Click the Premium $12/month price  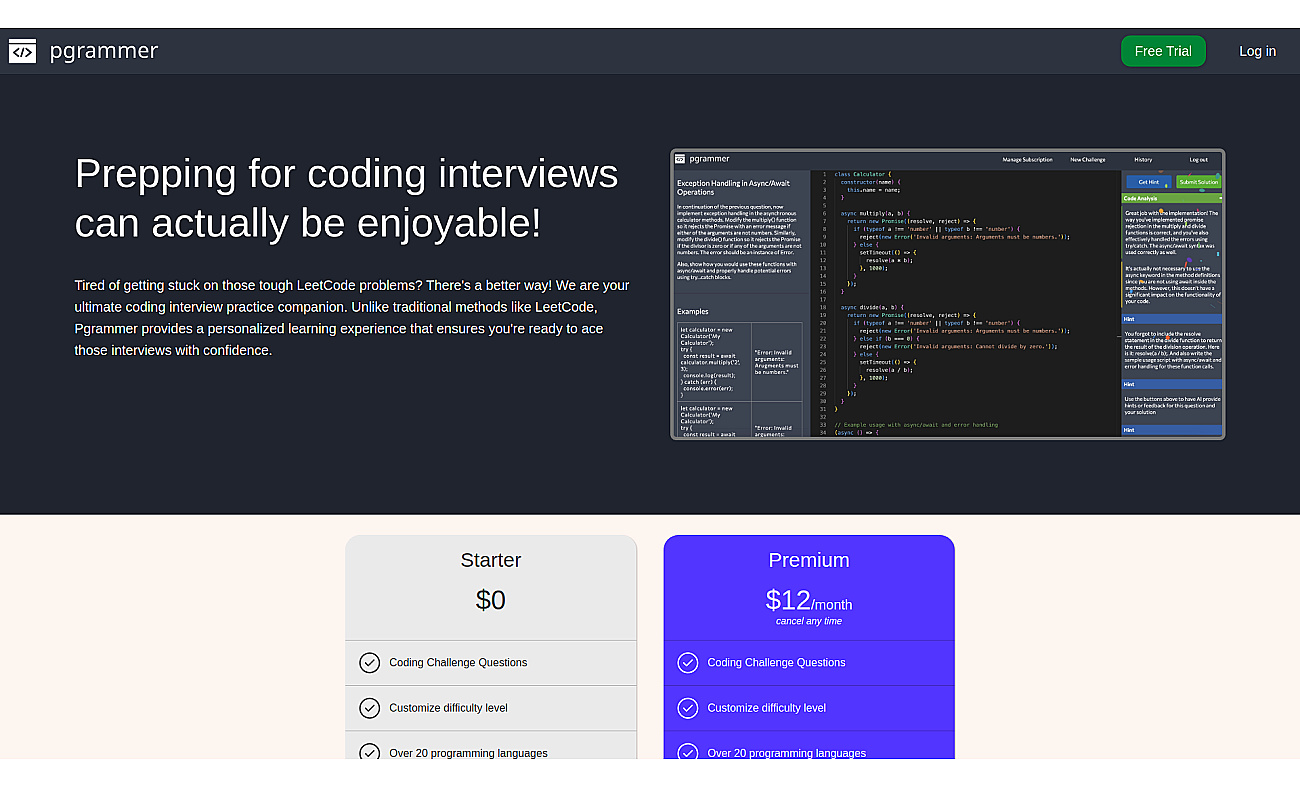809,600
